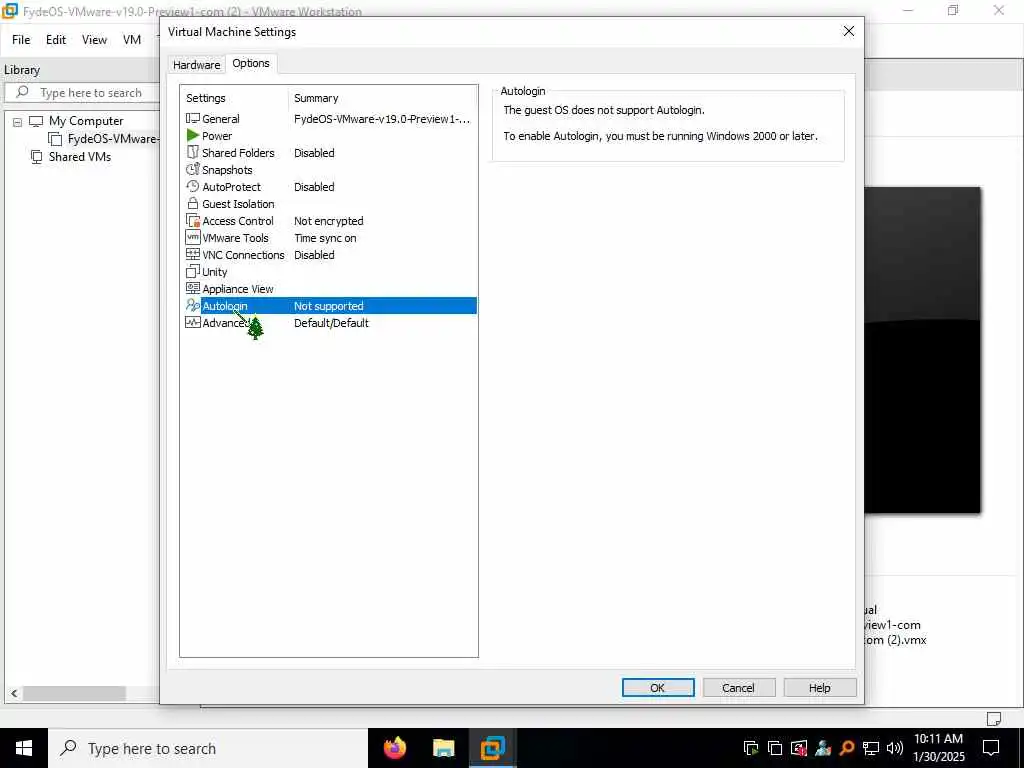Select the Shared Folders icon
This screenshot has height=768, width=1024.
(193, 152)
